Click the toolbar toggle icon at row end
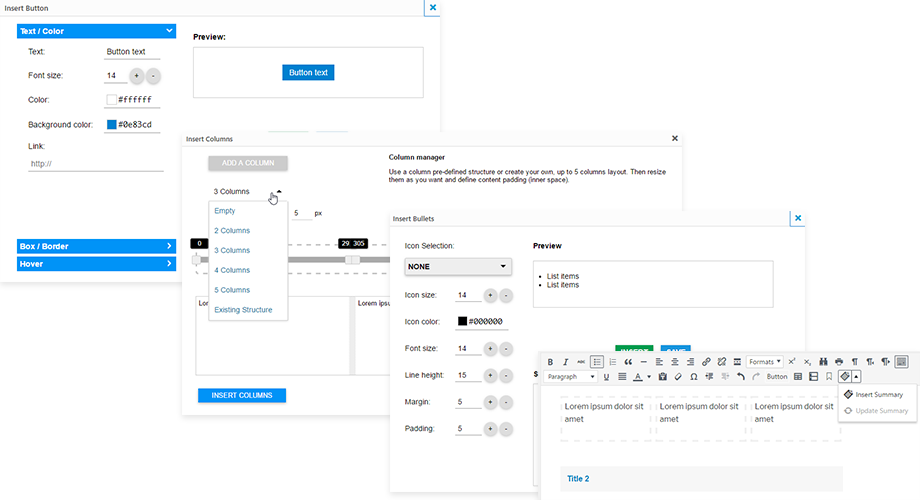The image size is (920, 500). click(x=902, y=362)
